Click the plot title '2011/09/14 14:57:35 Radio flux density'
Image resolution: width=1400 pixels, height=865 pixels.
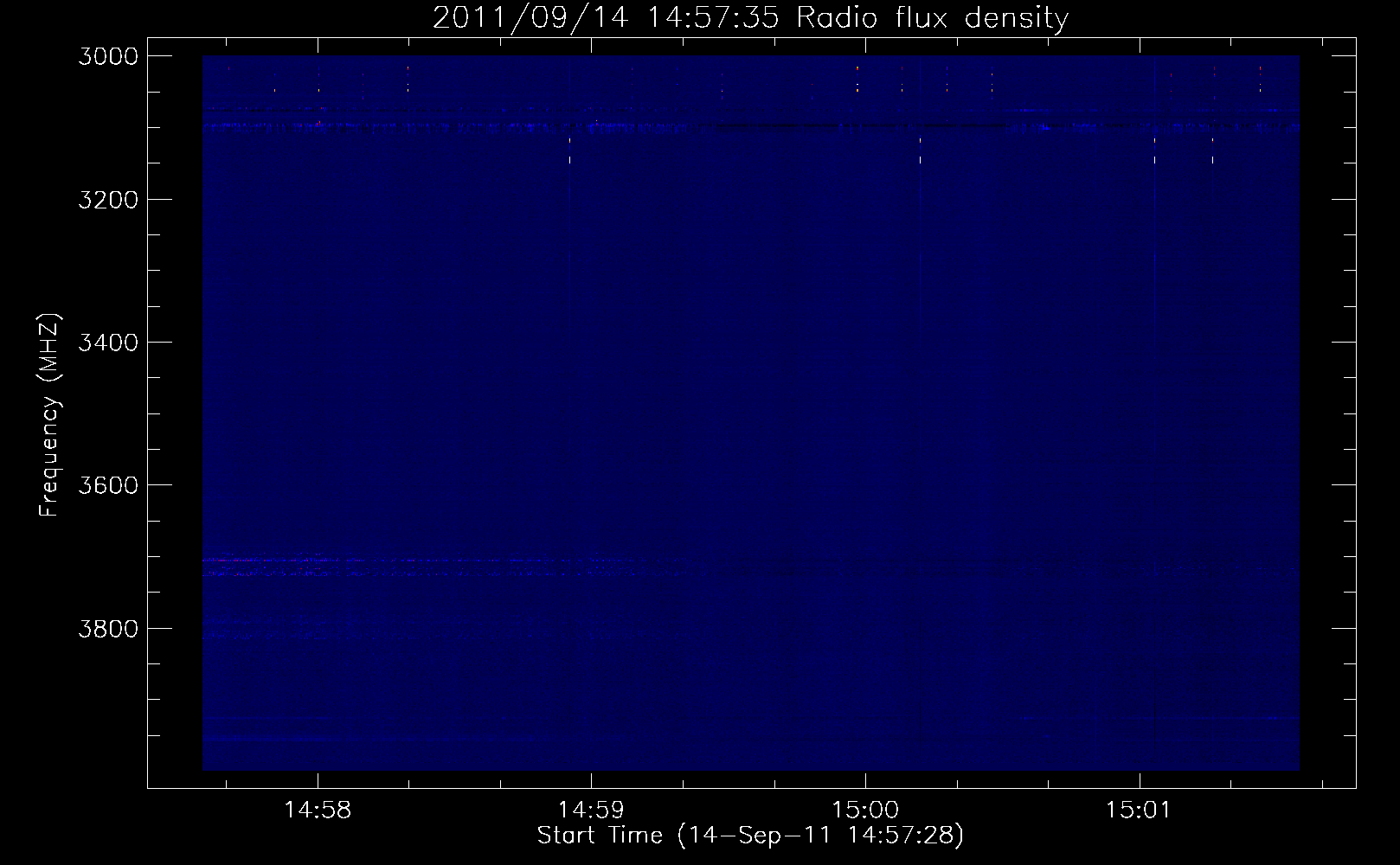750,17
